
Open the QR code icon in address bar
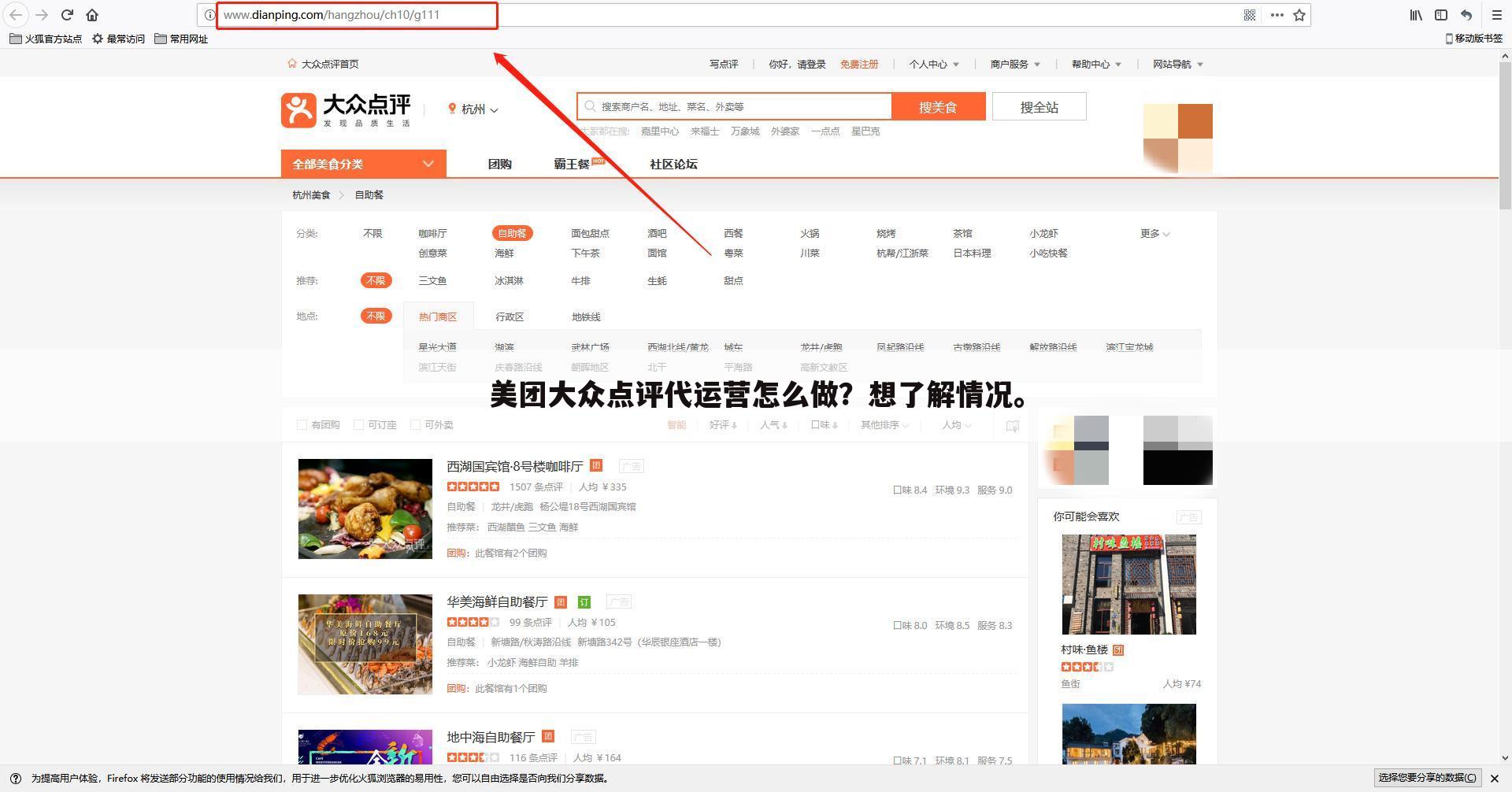[x=1250, y=15]
